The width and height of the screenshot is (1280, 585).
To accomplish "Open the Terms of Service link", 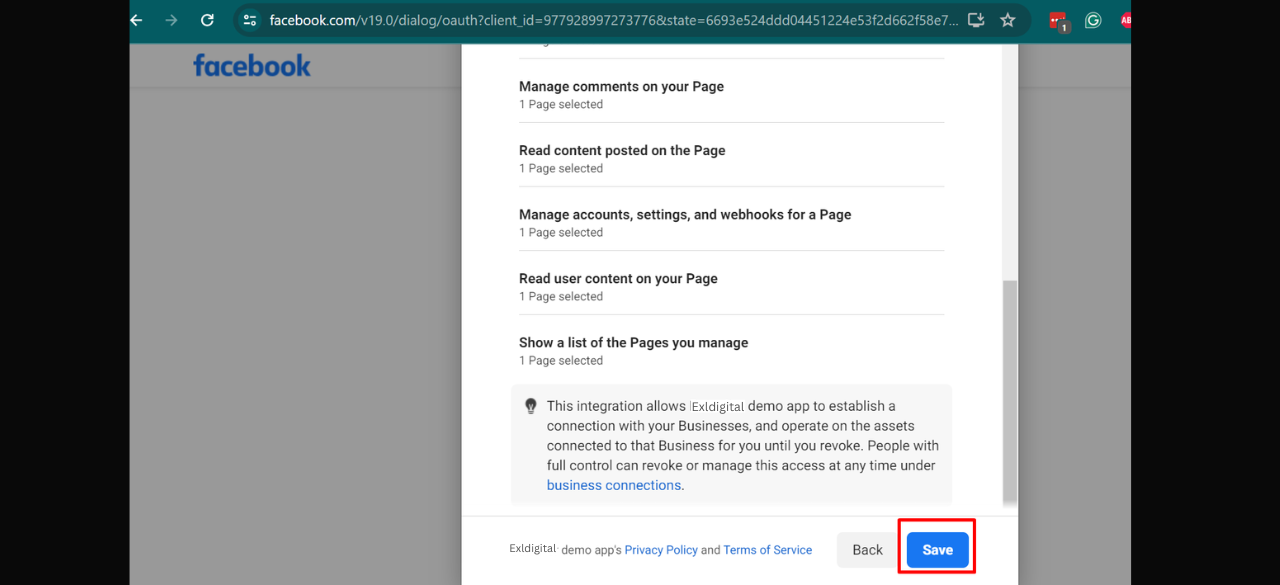I will (x=768, y=550).
